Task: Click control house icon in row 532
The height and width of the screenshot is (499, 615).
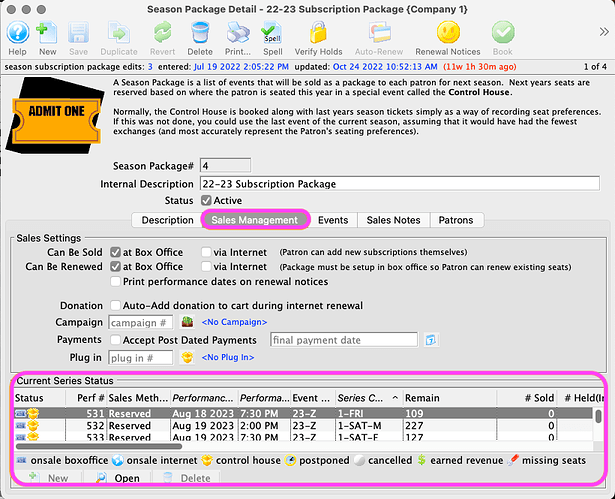Action: click(x=33, y=425)
